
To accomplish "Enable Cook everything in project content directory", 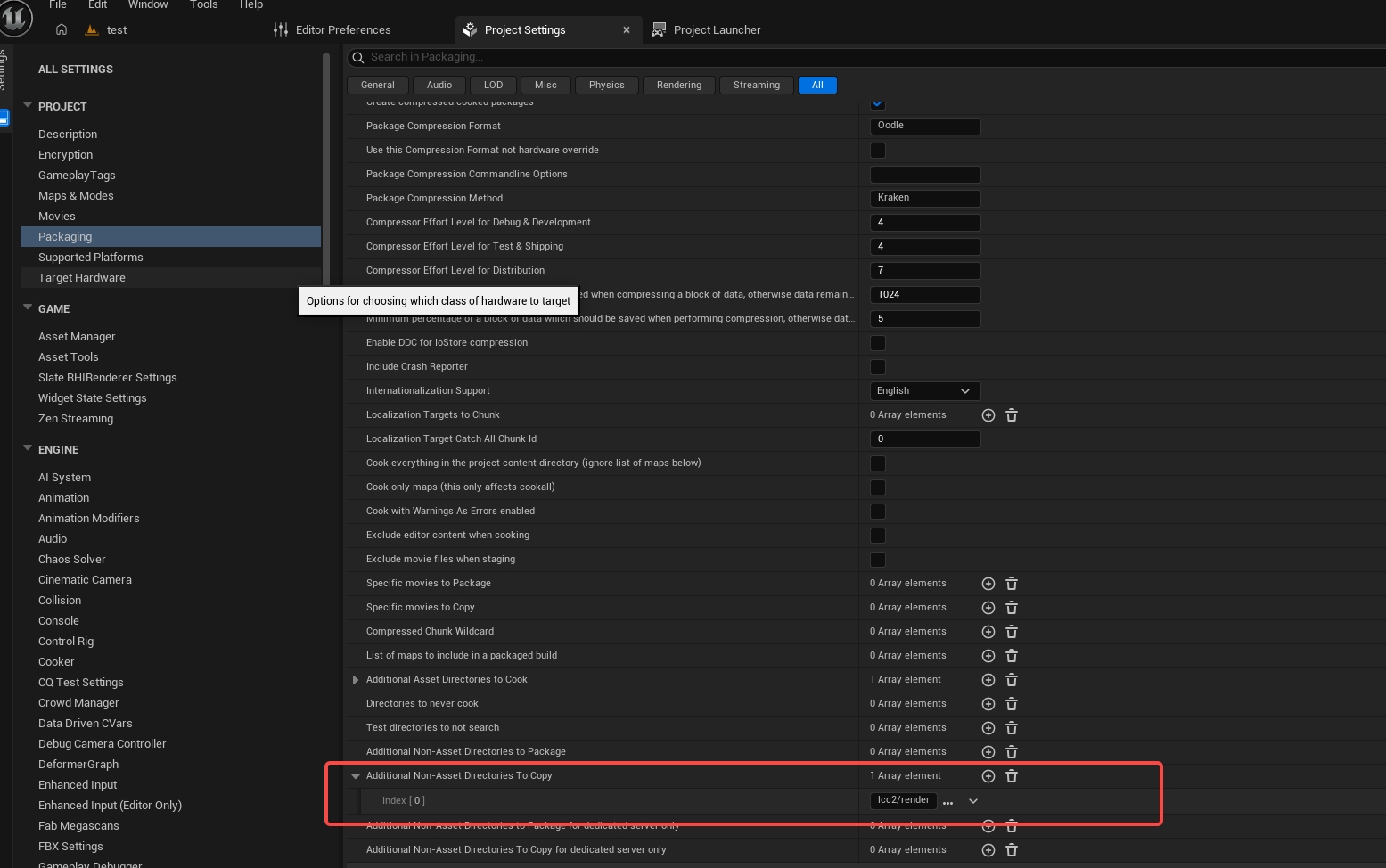I will [x=878, y=463].
